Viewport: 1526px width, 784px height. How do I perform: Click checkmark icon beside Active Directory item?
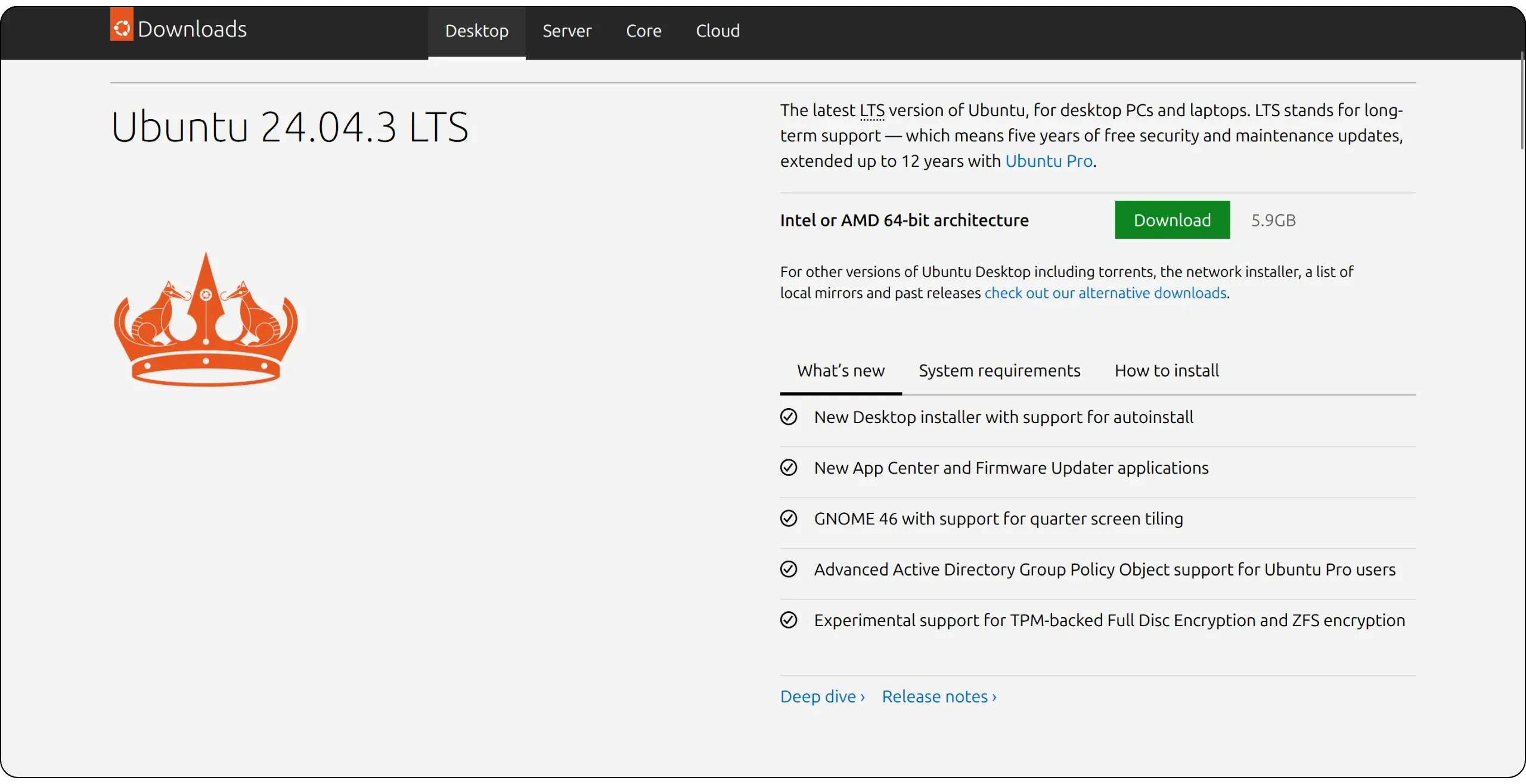pos(788,570)
